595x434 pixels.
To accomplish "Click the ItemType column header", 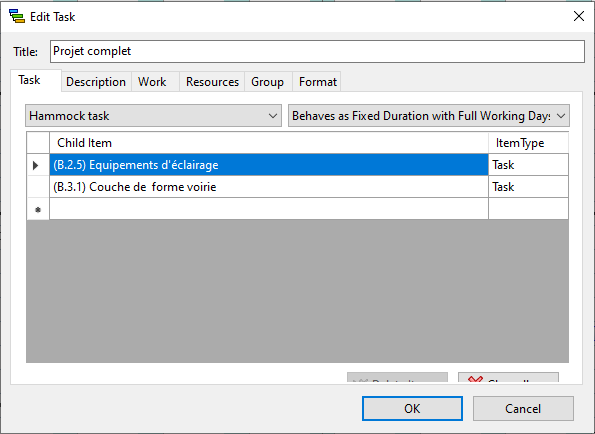I will pyautogui.click(x=528, y=143).
